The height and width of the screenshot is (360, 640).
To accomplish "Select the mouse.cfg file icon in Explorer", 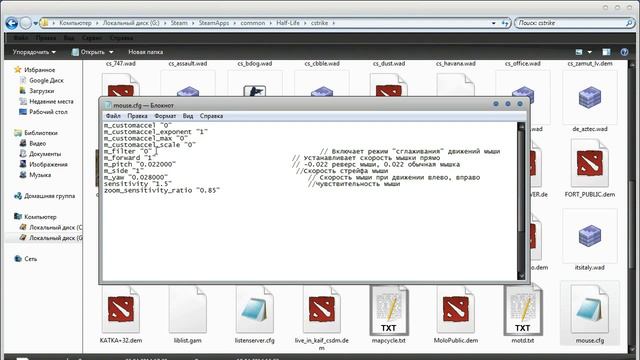I will click(x=590, y=309).
